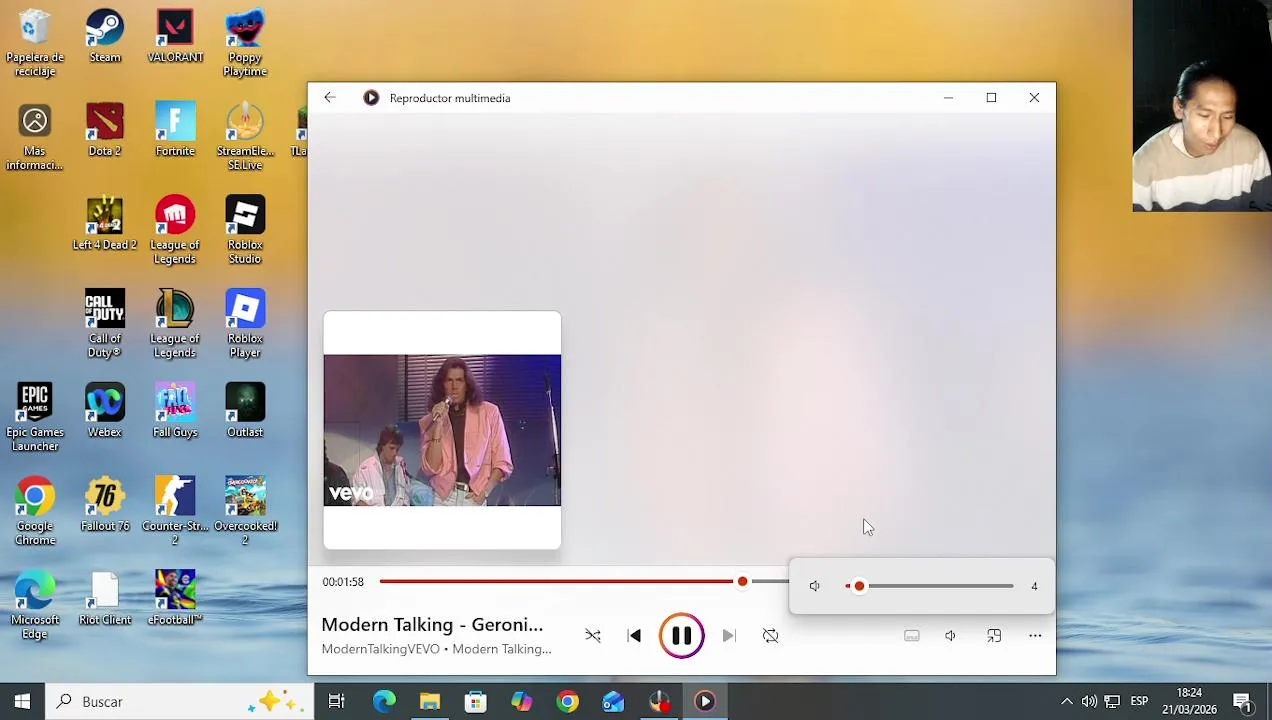Select the Left 4 Dead 2 icon

point(105,224)
